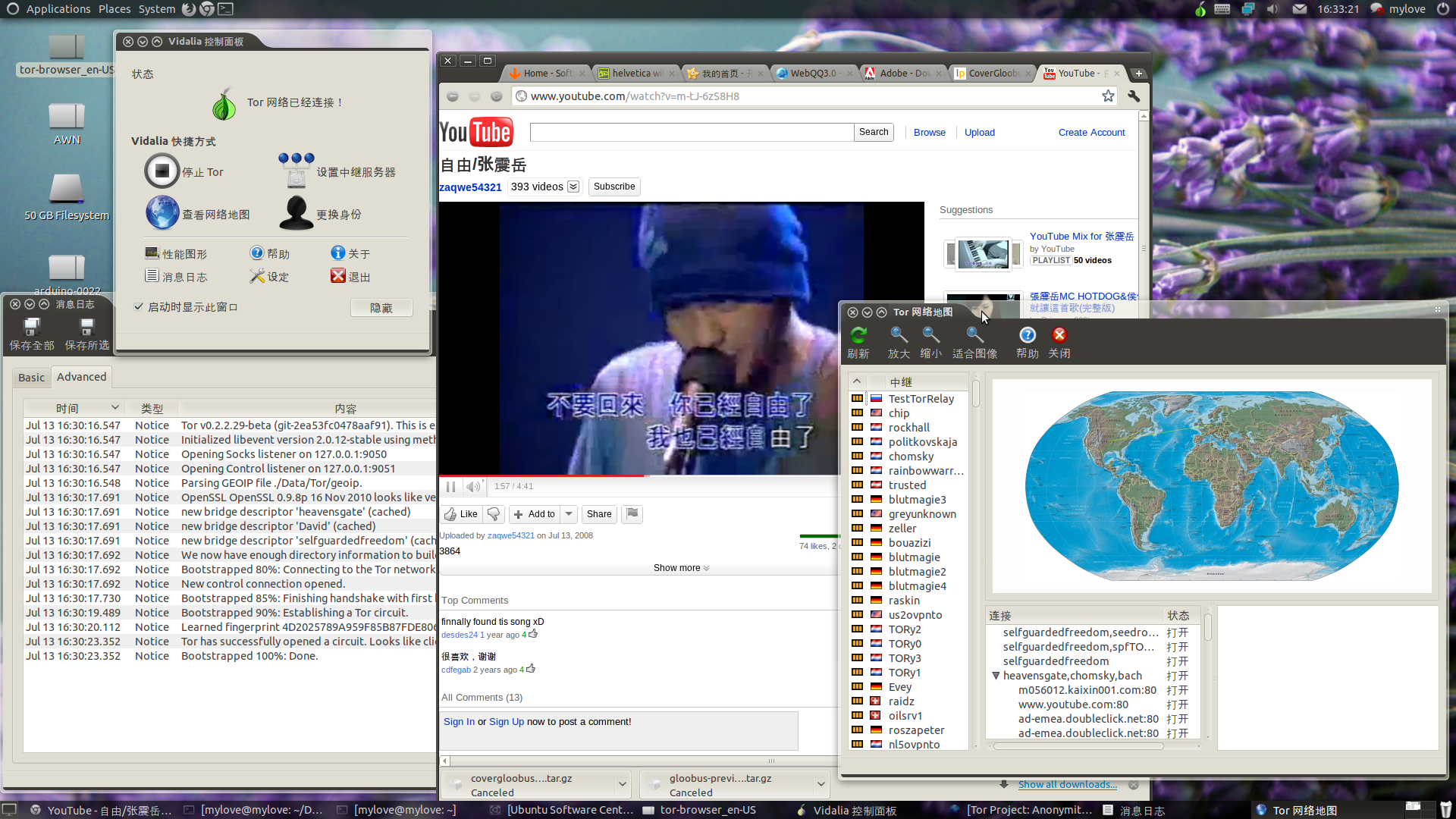1456x819 pixels.
Task: Open relay server setup (设置中继服务器) icon
Action: coord(296,171)
